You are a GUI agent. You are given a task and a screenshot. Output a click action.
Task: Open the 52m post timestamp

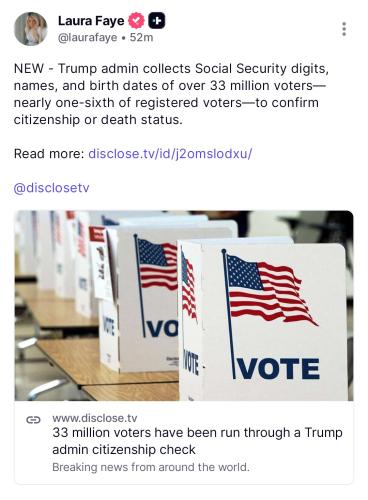pos(141,37)
